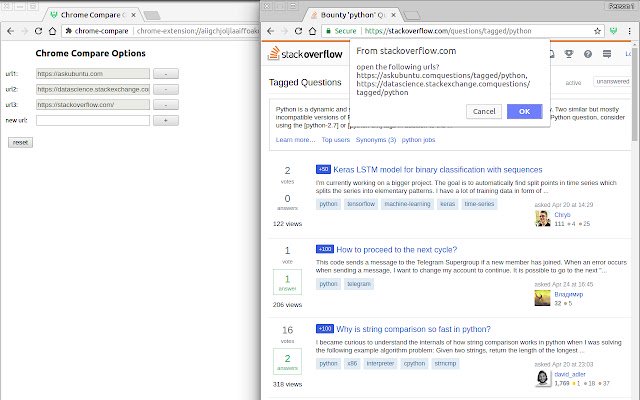Click the +50 bounty badge on Keras question
This screenshot has height=400, width=640.
click(x=323, y=169)
